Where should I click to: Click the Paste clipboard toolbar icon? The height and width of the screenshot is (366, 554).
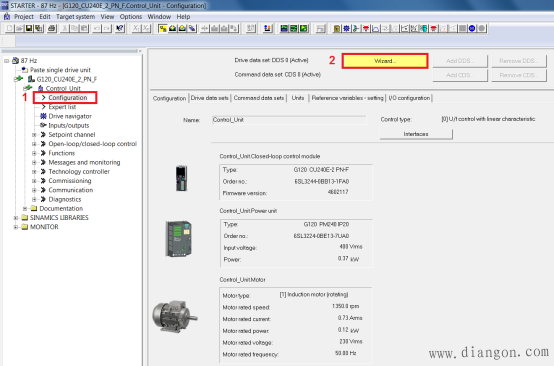click(x=84, y=28)
